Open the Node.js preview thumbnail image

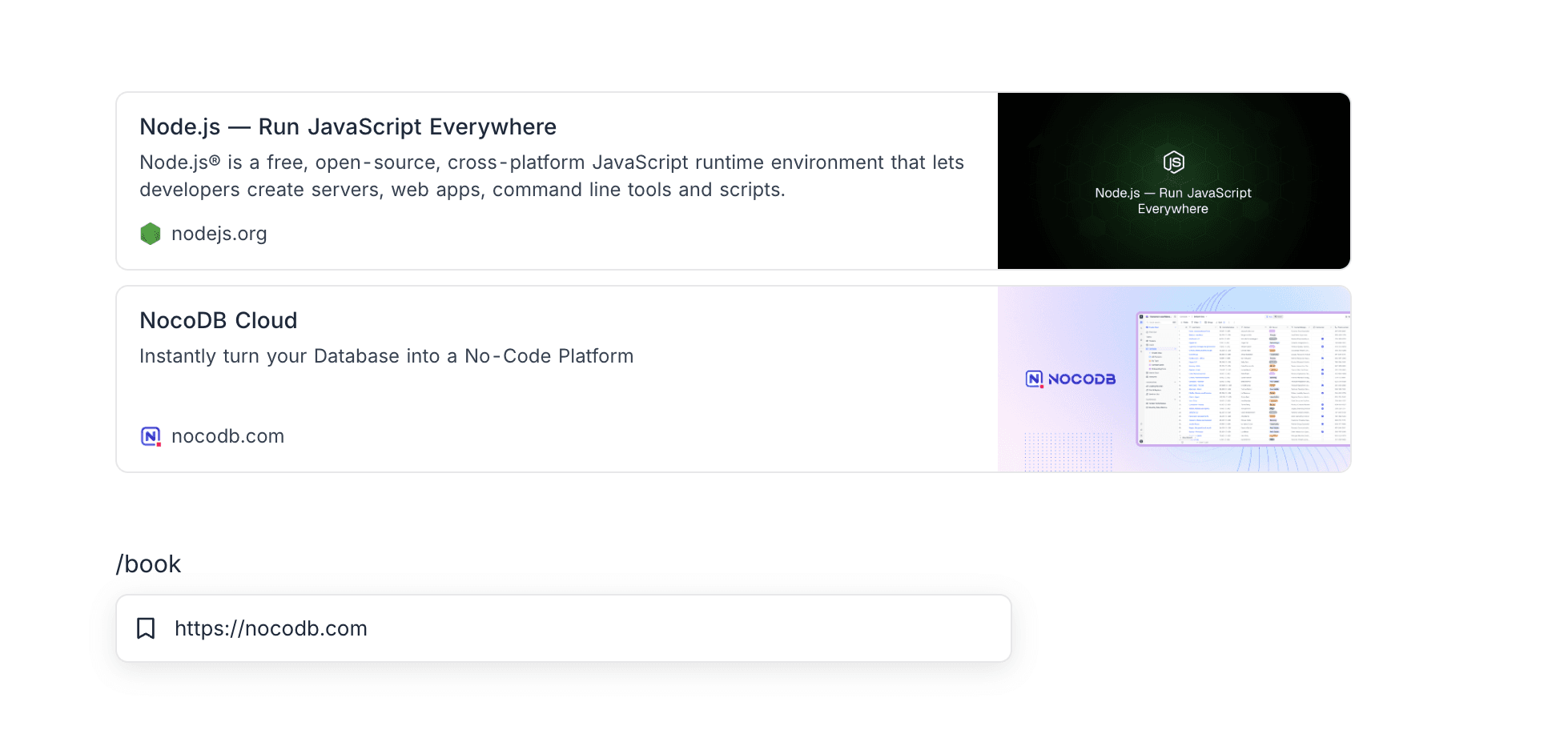[1173, 181]
